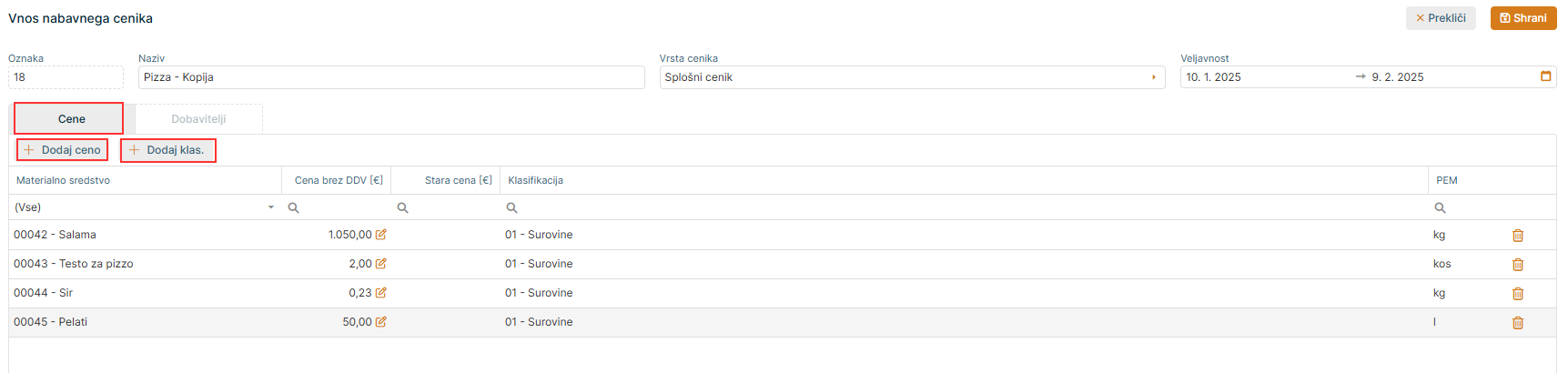Screen dimensions: 1568x373
Task: Edit the Sir price 0,23
Action: point(380,293)
